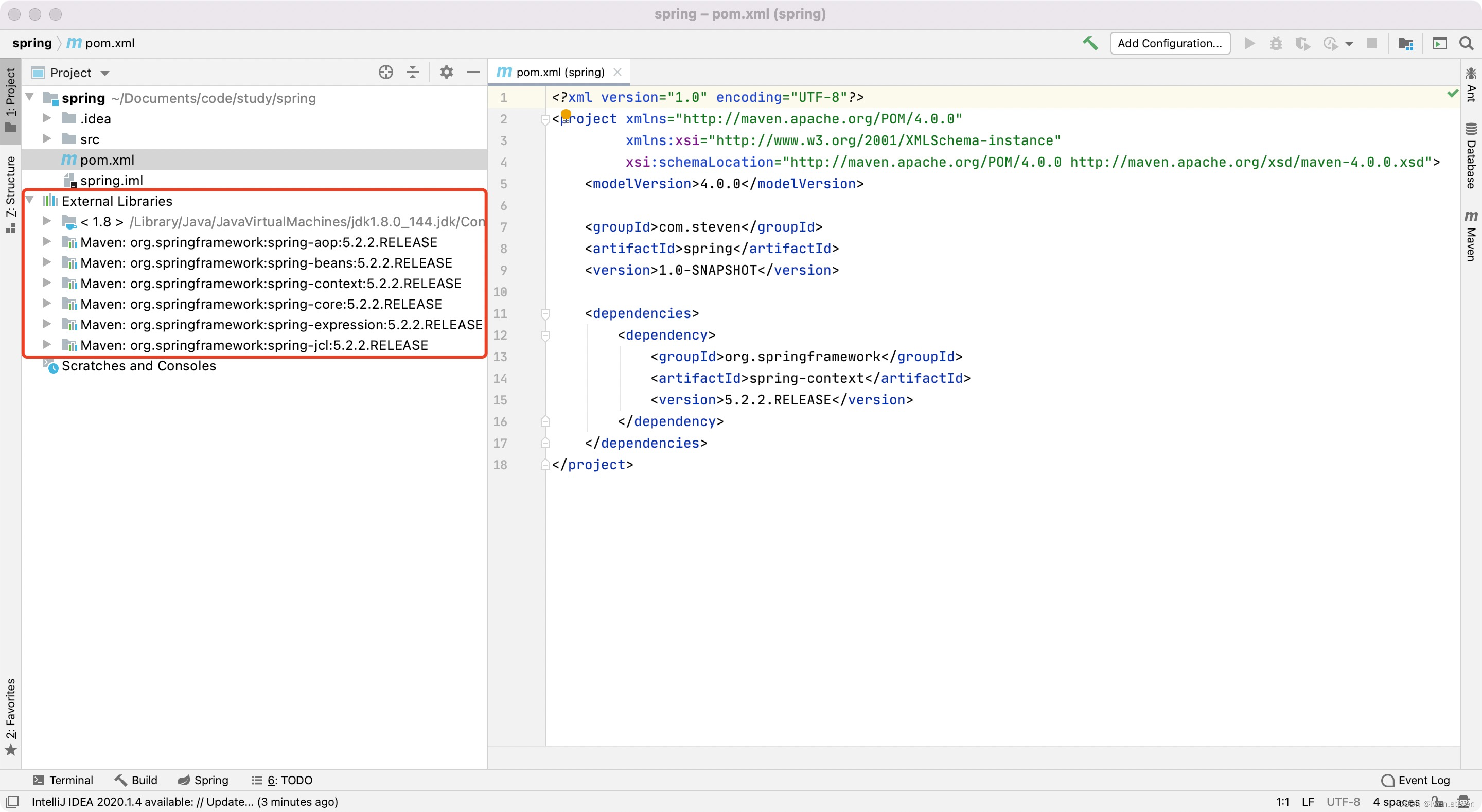
Task: Click the LF line separator indicator
Action: (x=1308, y=802)
